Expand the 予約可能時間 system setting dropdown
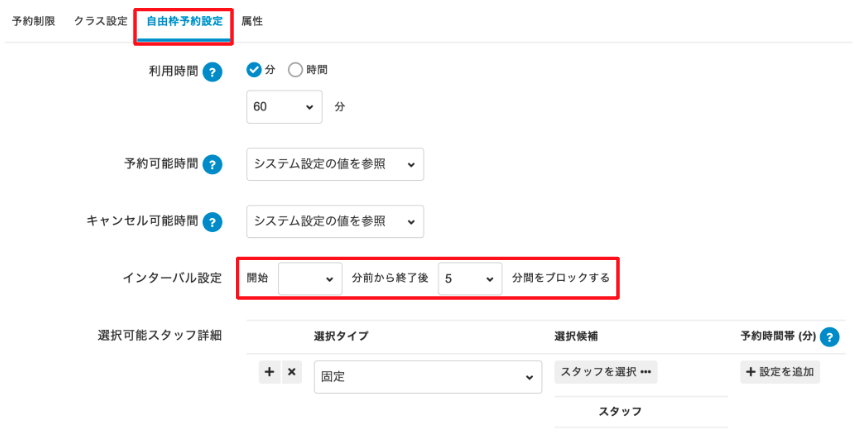 [334, 164]
